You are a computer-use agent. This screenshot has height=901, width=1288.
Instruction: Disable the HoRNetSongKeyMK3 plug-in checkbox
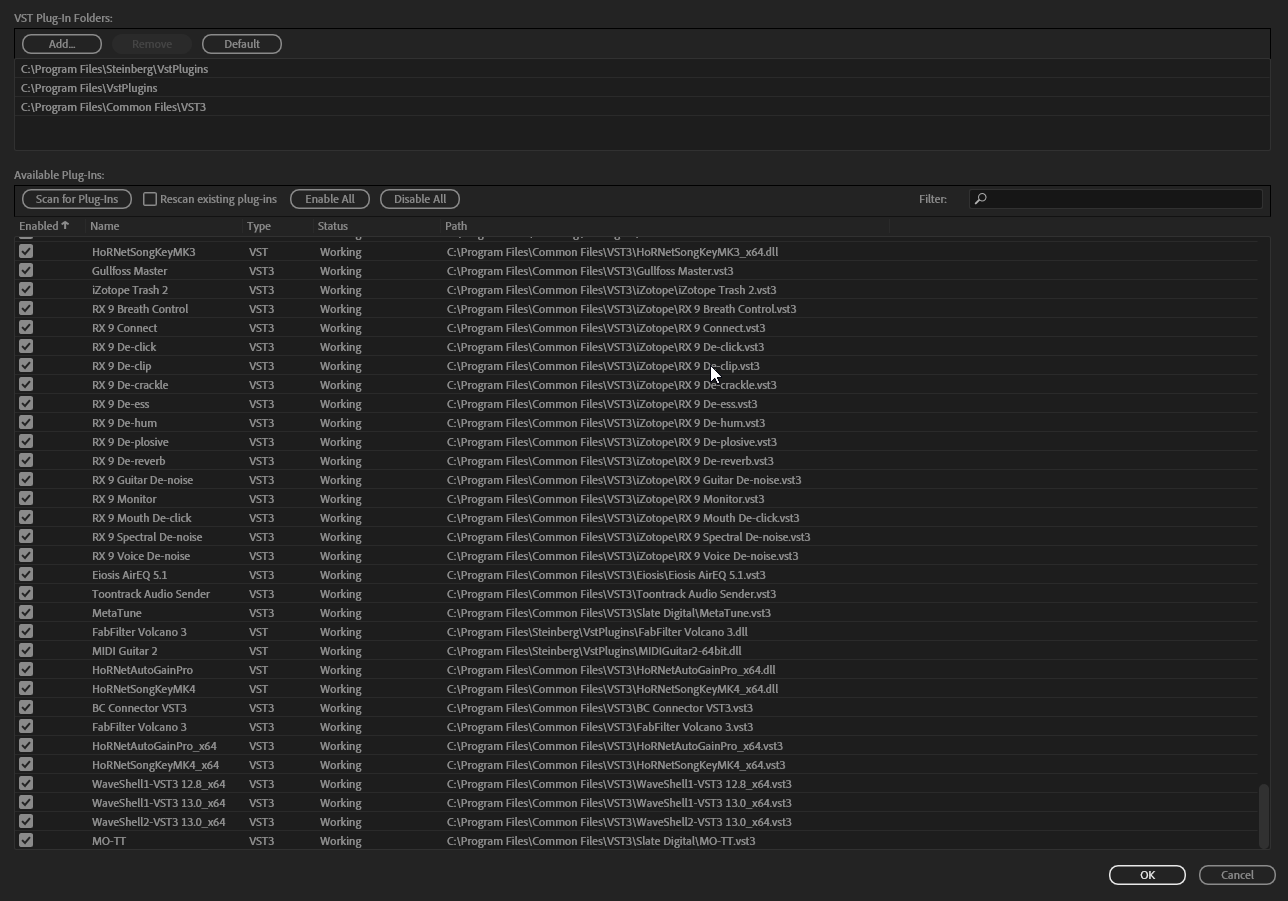pos(26,251)
